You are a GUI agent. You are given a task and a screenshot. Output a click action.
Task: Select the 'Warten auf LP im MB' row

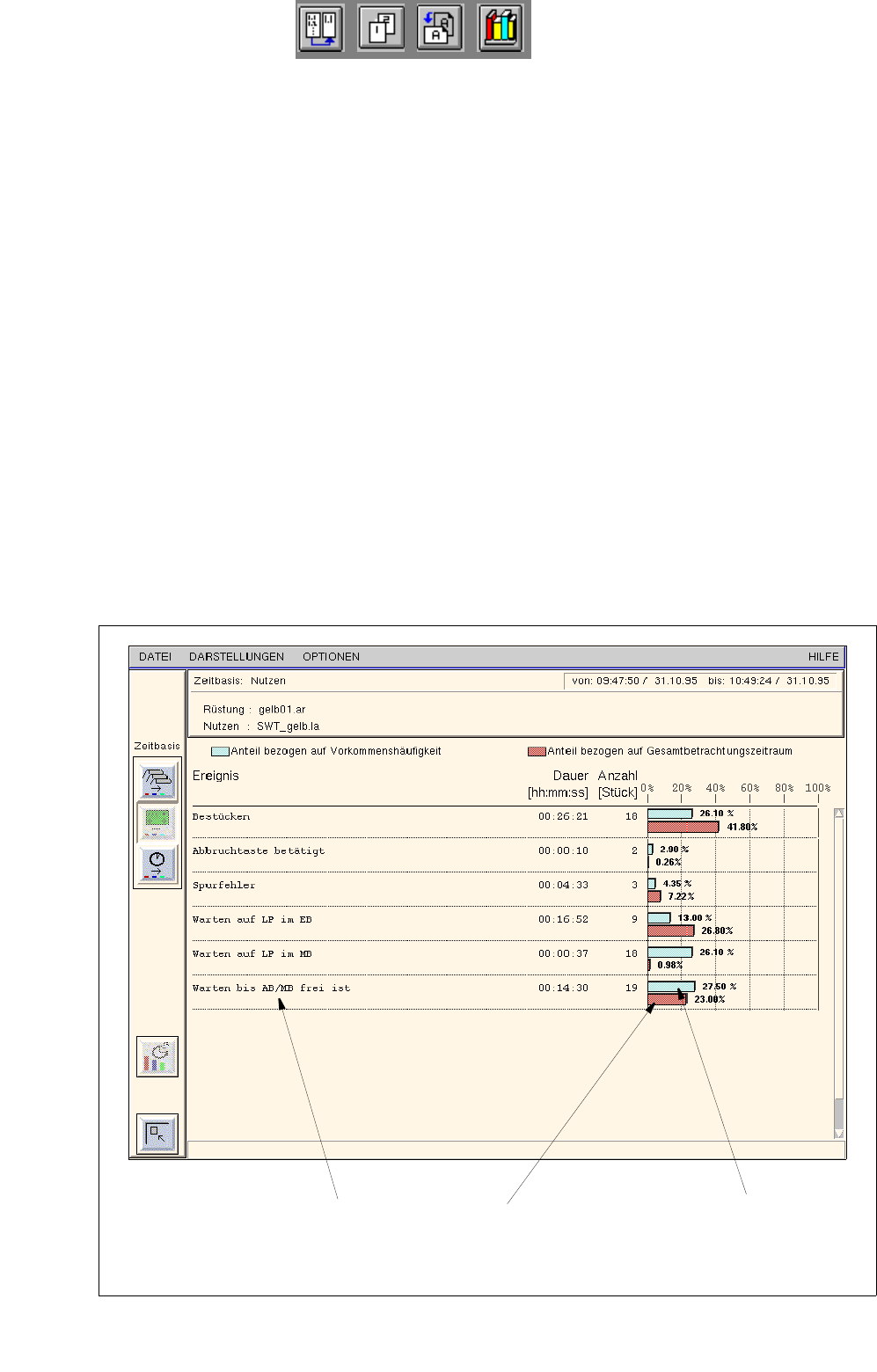505,958
